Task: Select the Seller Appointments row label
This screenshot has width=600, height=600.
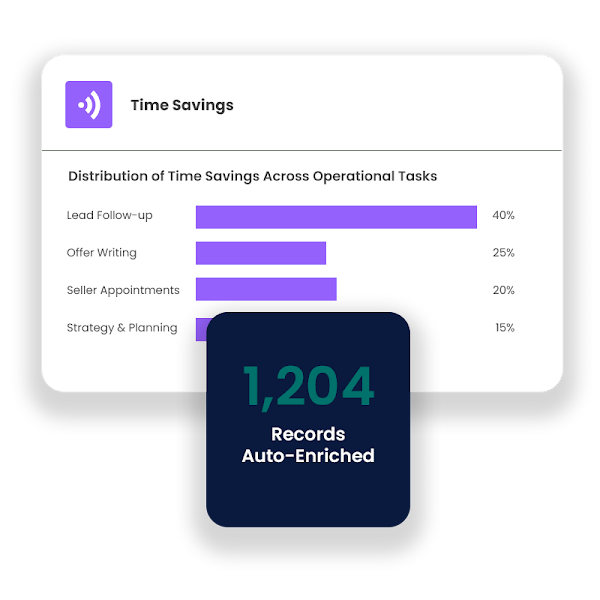Action: tap(123, 290)
